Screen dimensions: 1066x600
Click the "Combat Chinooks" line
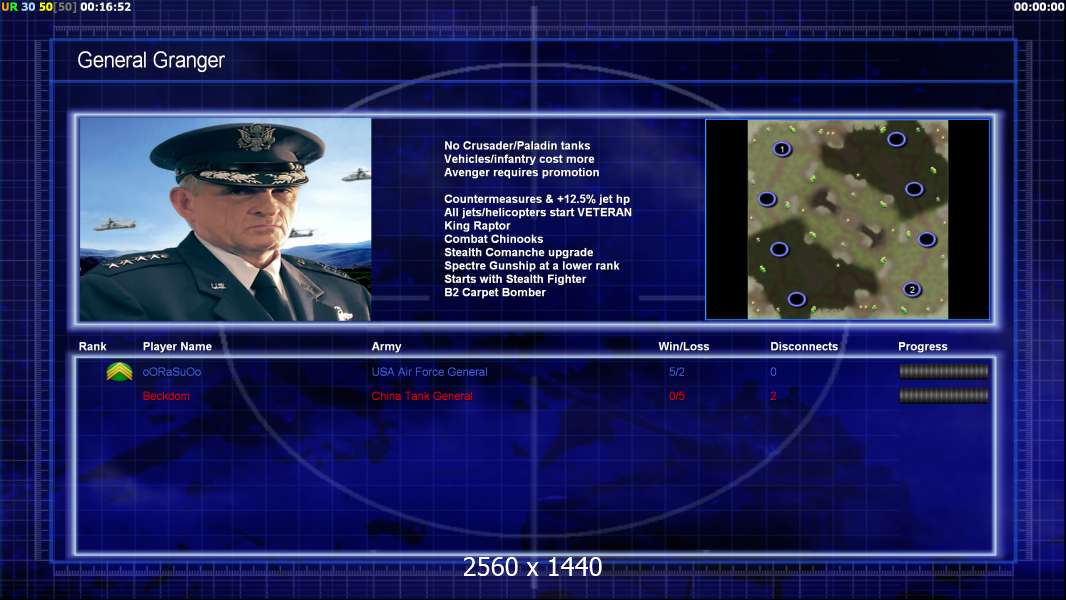494,239
